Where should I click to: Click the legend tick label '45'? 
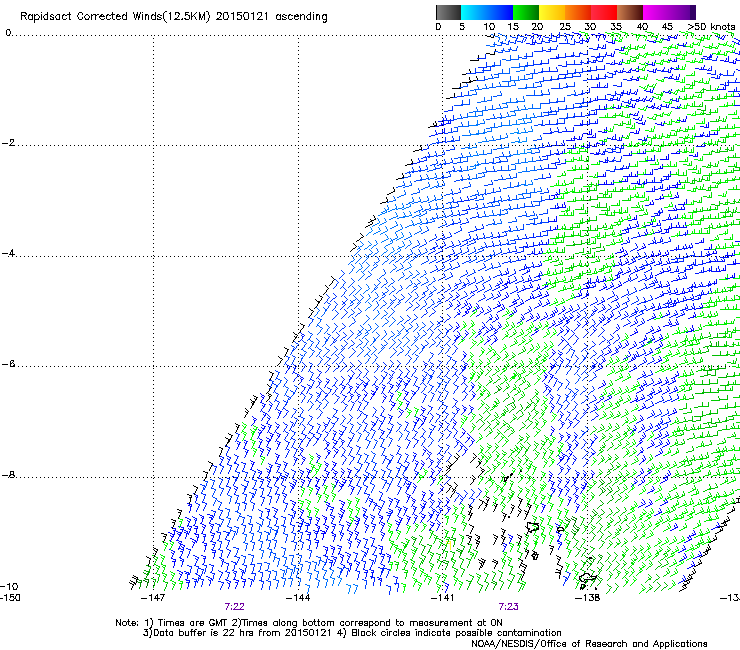coord(667,27)
